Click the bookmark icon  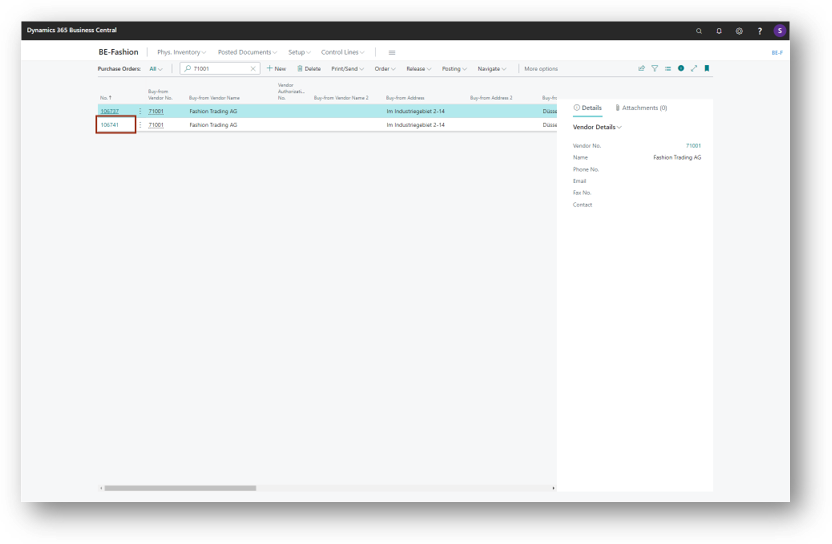(x=707, y=68)
